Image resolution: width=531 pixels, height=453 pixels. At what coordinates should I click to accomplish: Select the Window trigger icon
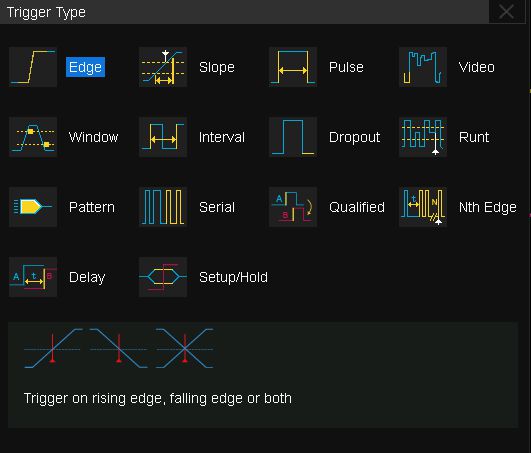(x=33, y=137)
